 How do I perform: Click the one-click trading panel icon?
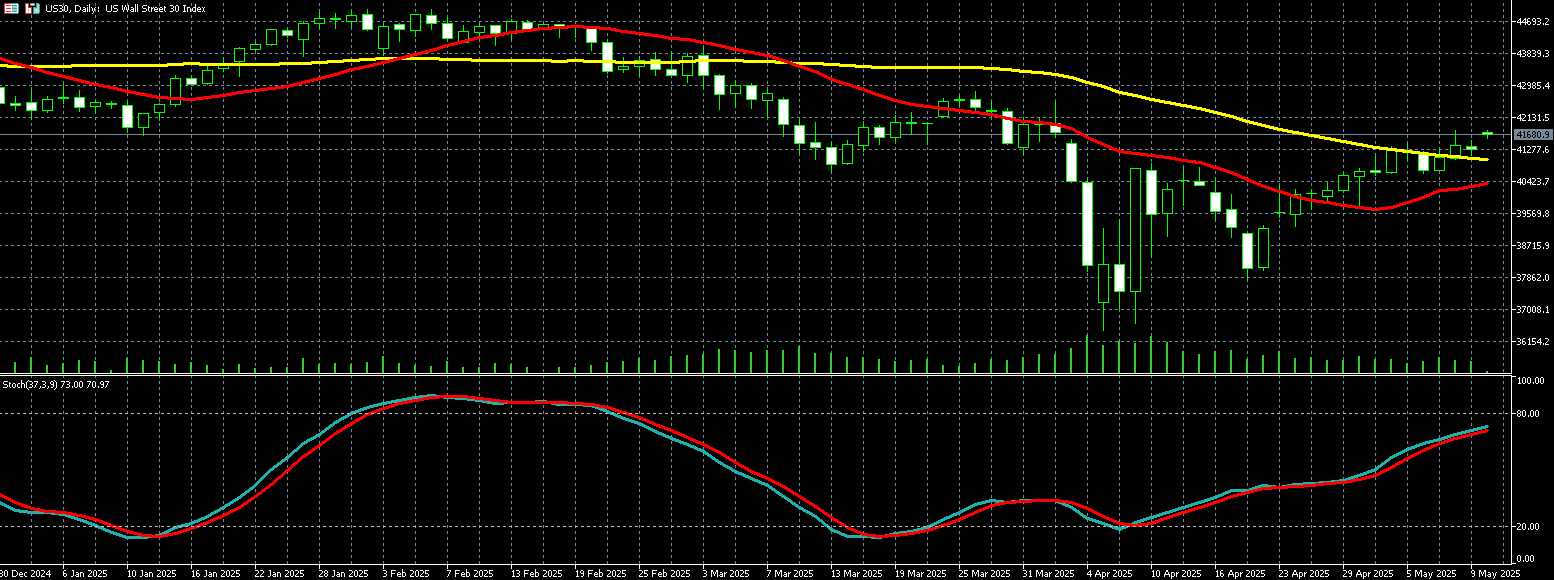pyautogui.click(x=12, y=8)
